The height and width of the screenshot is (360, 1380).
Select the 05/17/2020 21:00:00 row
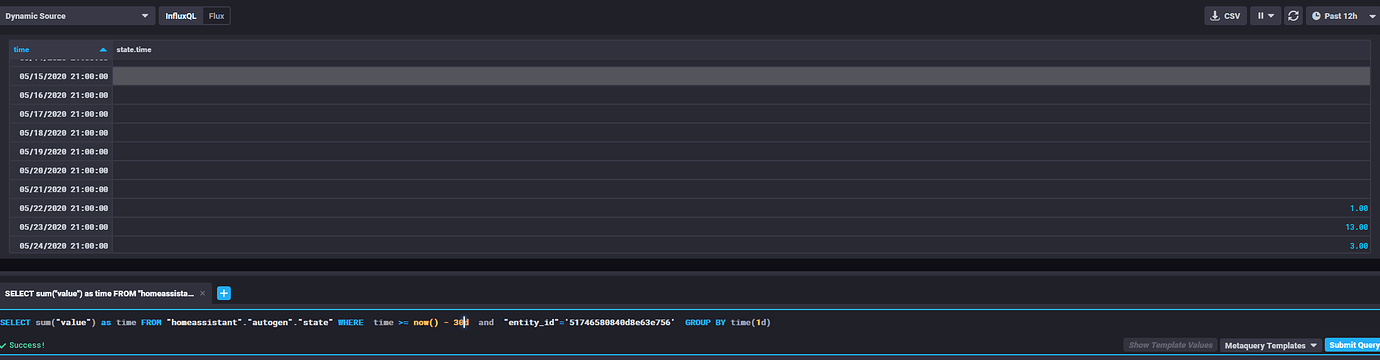click(690, 114)
